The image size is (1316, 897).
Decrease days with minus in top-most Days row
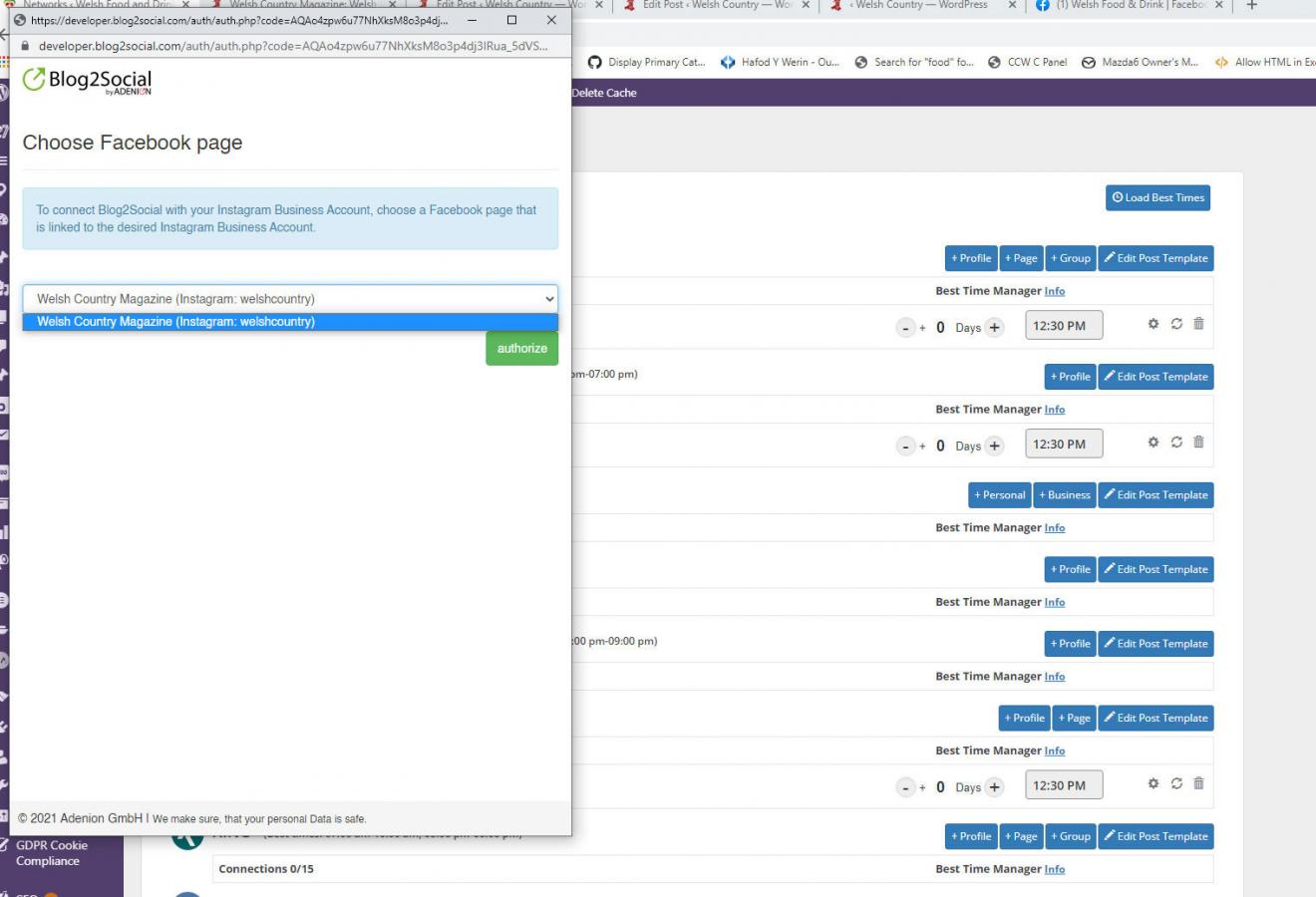(x=905, y=328)
